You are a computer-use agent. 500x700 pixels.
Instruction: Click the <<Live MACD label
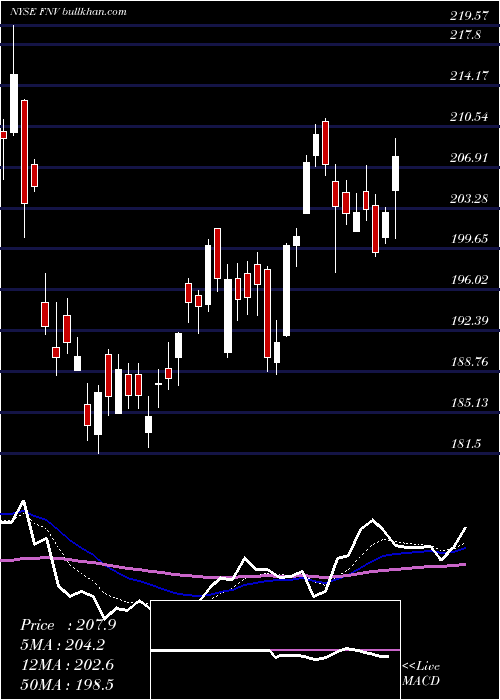(421, 674)
